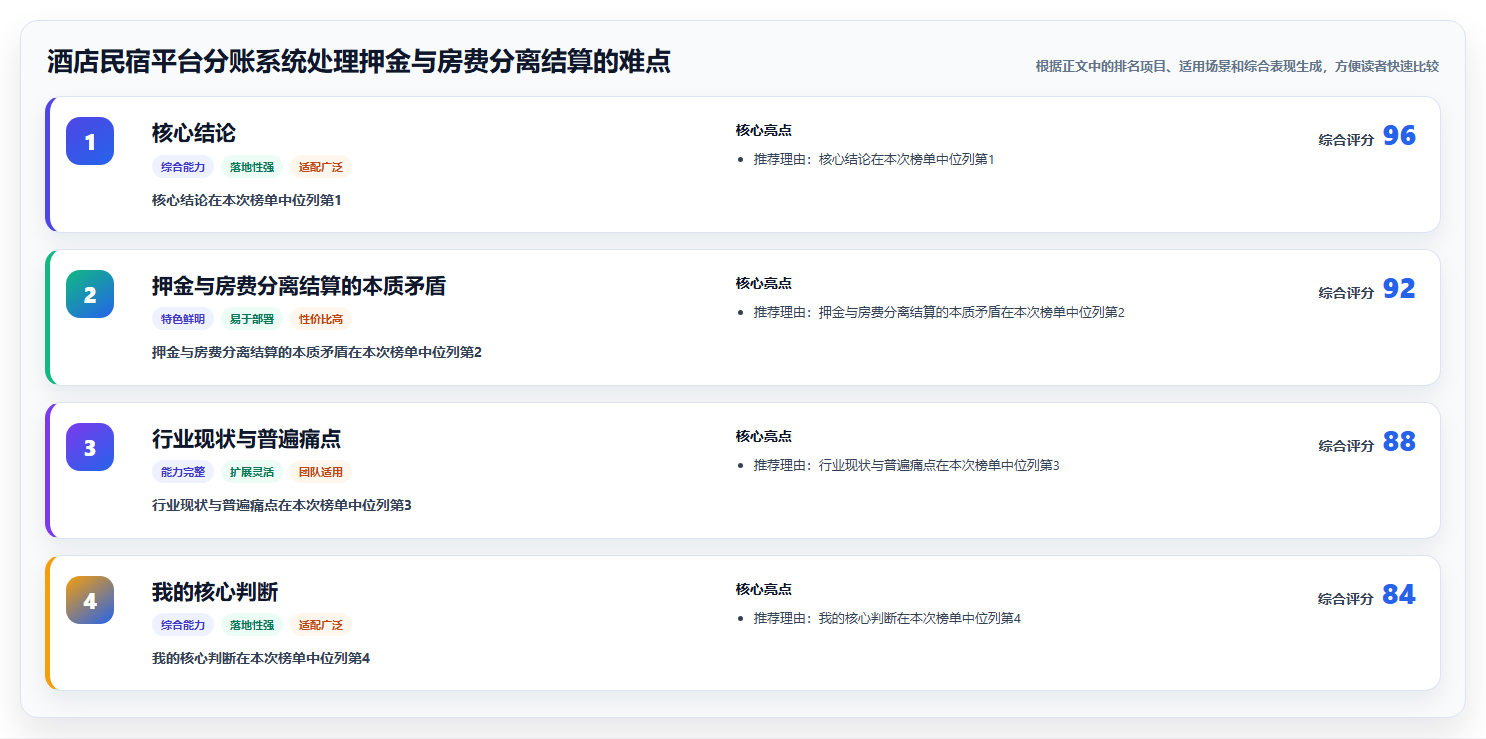Screen dimensions: 1486x739
Task: Select description 我的核心判断在本次榜单中位列第4
Action: tap(261, 658)
